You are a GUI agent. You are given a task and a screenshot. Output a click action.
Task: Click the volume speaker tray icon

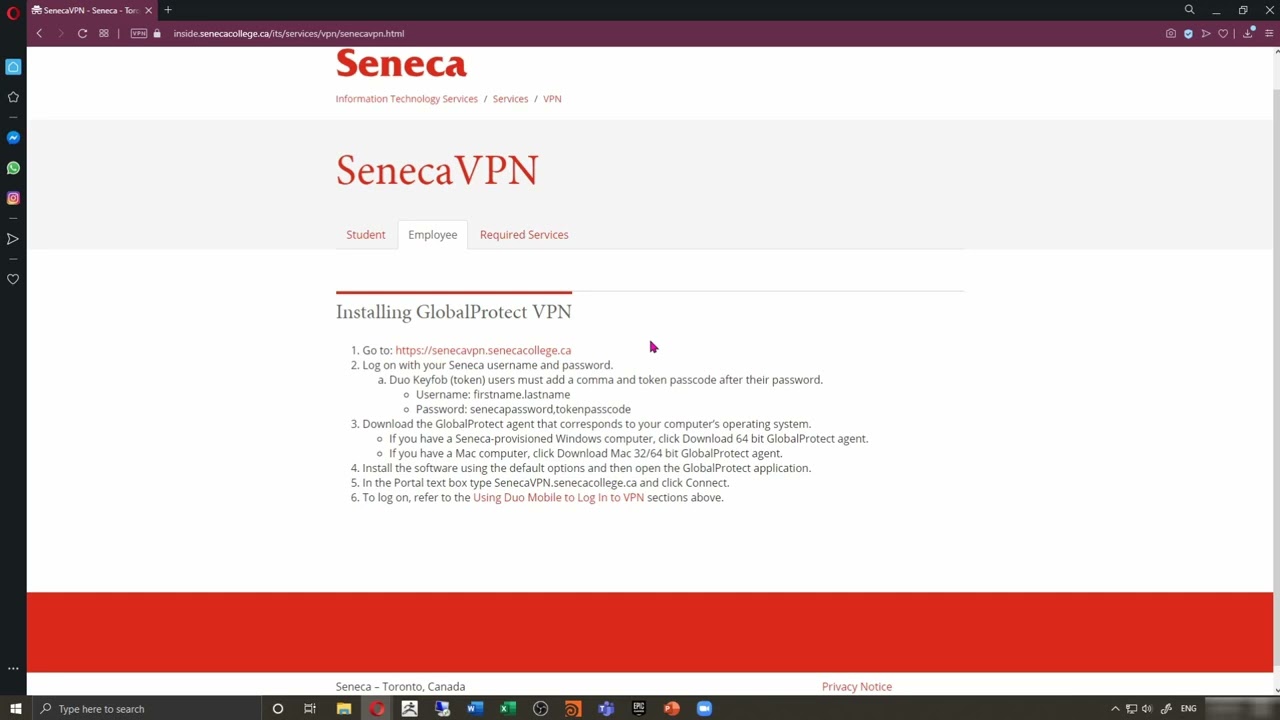1147,709
